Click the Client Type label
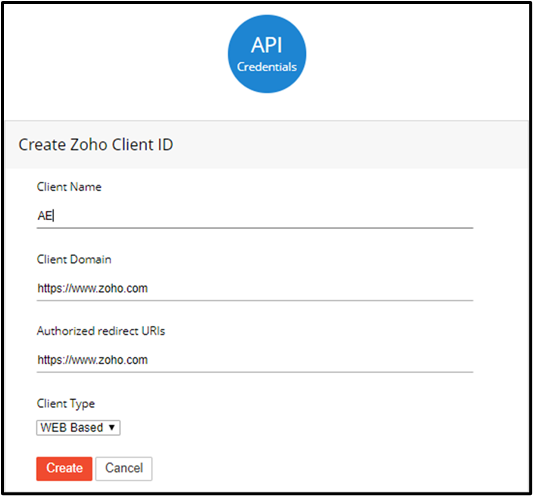 click(x=66, y=404)
